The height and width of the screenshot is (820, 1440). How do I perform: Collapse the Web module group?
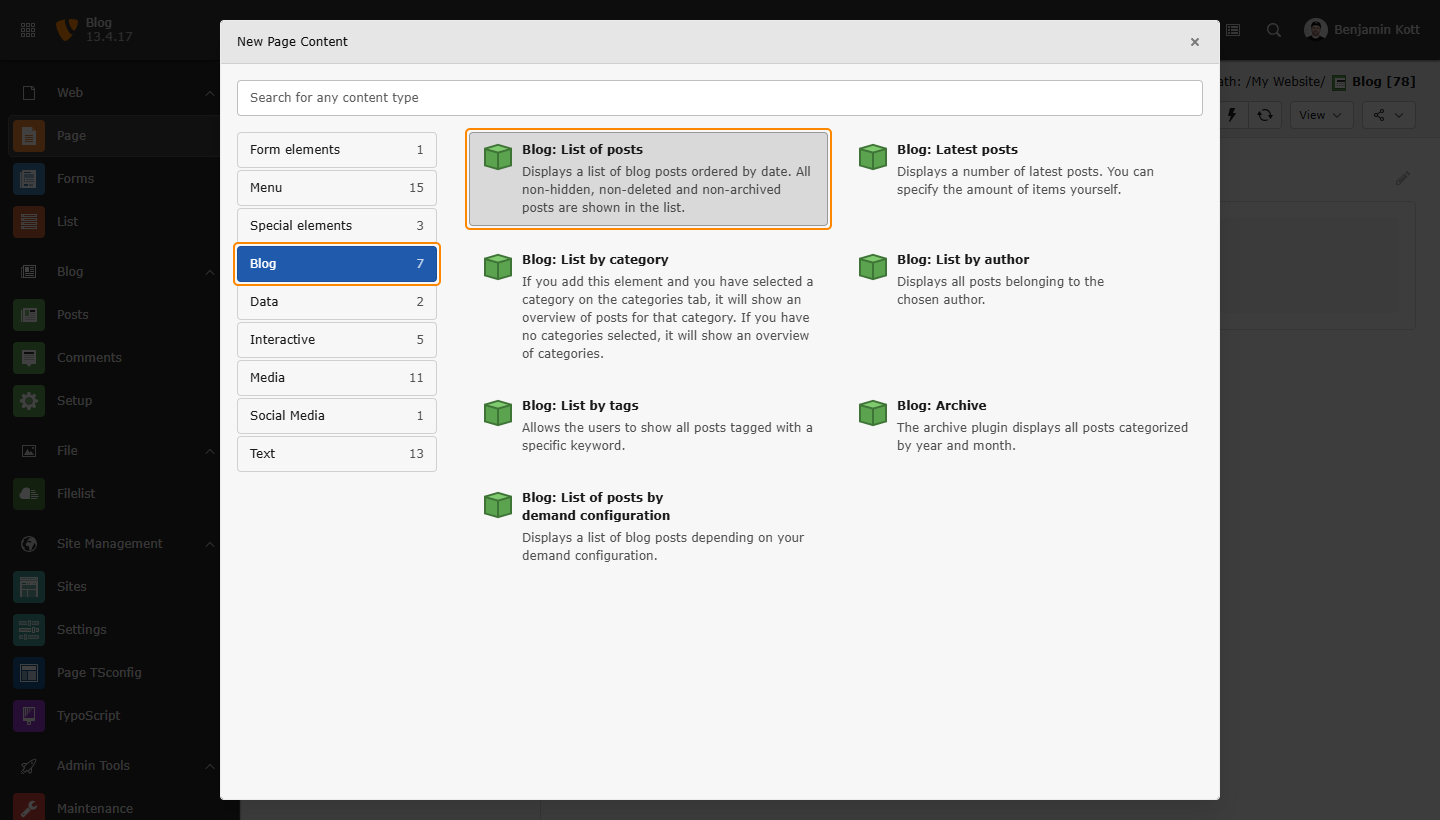click(x=209, y=93)
